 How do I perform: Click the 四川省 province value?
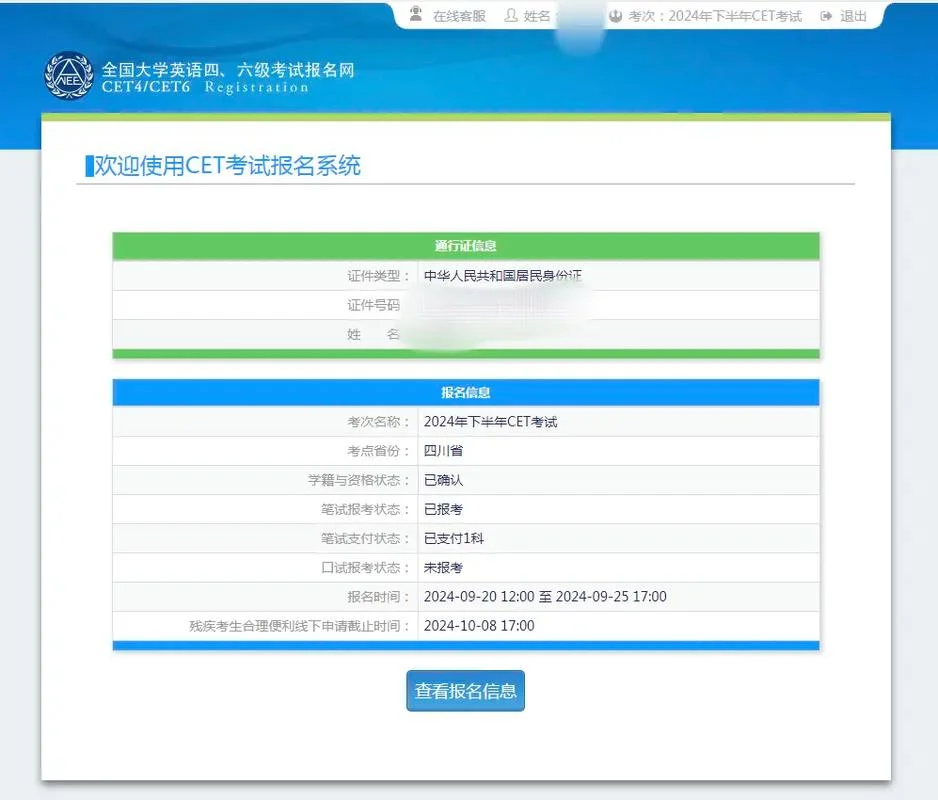coord(443,451)
